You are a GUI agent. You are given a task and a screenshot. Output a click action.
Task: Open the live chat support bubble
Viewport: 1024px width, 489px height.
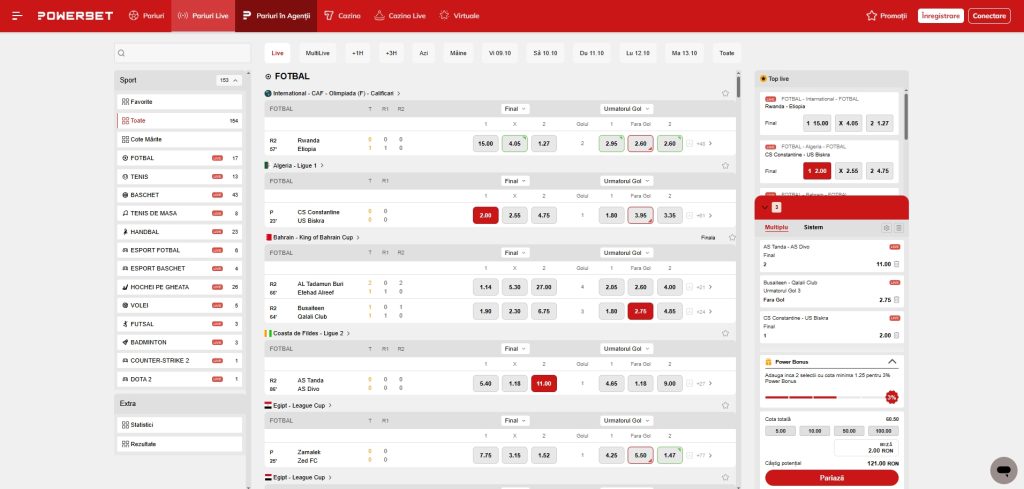click(x=1003, y=470)
